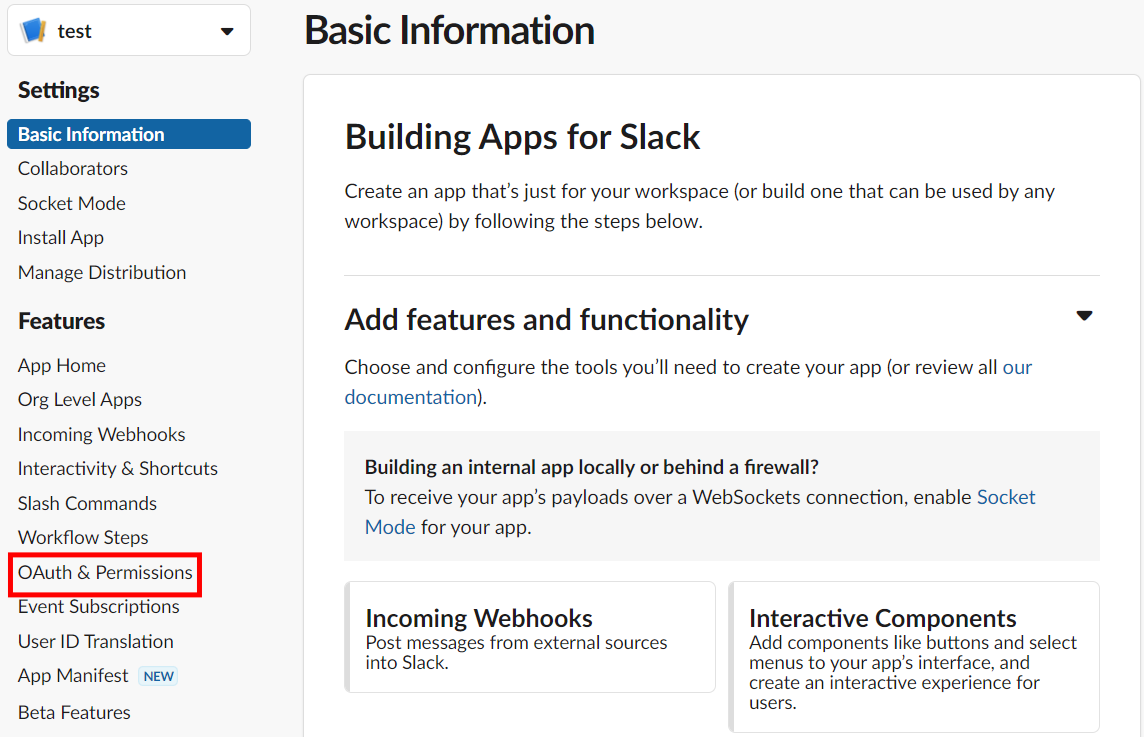This screenshot has height=737, width=1144.
Task: Click the firewall question bold text
Action: coord(592,467)
